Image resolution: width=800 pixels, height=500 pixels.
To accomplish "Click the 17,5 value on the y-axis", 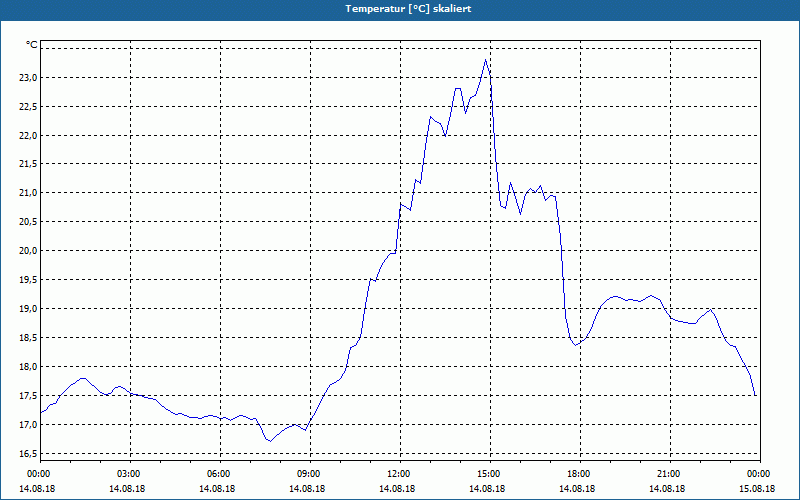I will [28, 395].
